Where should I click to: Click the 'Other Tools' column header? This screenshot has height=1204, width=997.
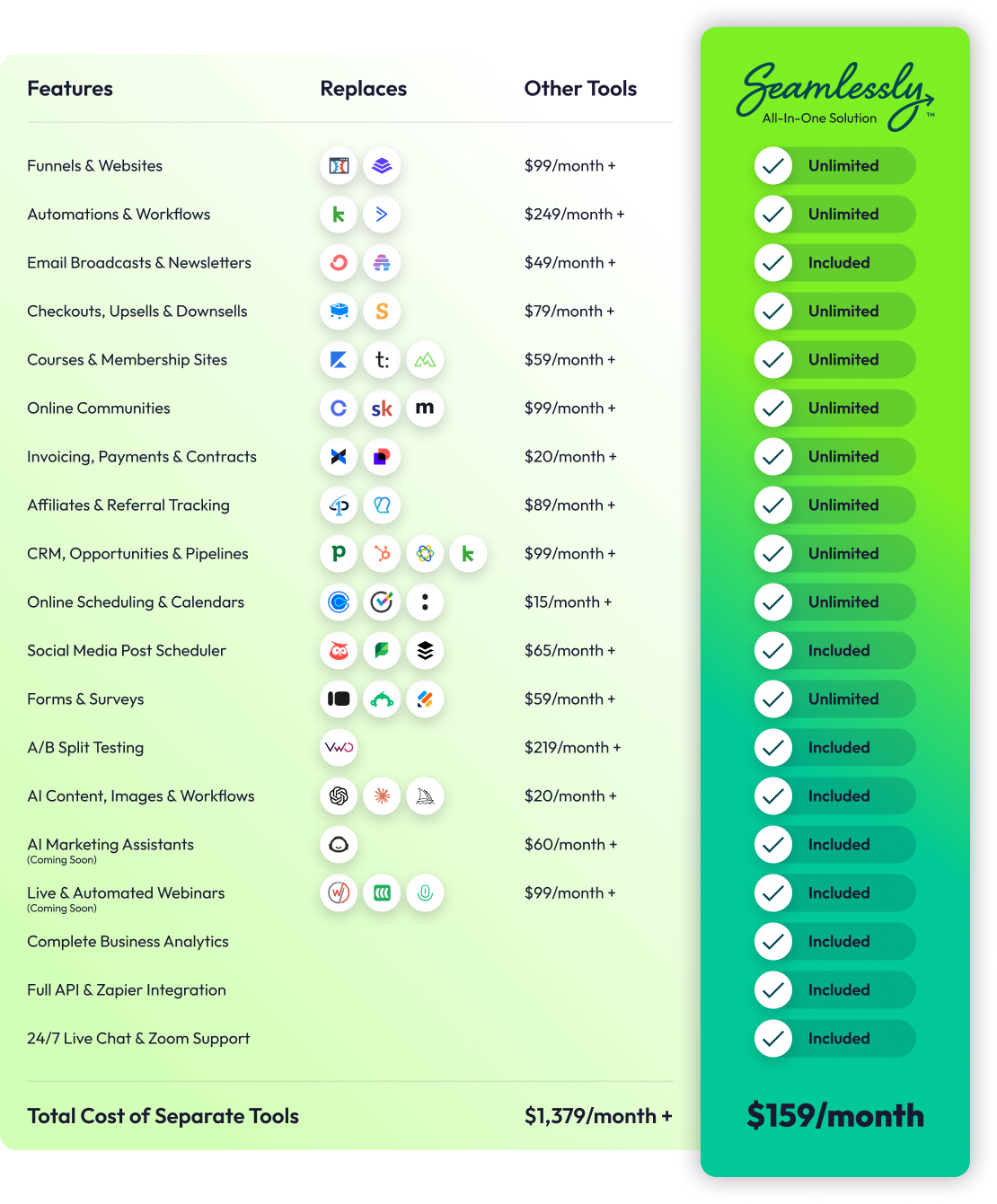580,89
